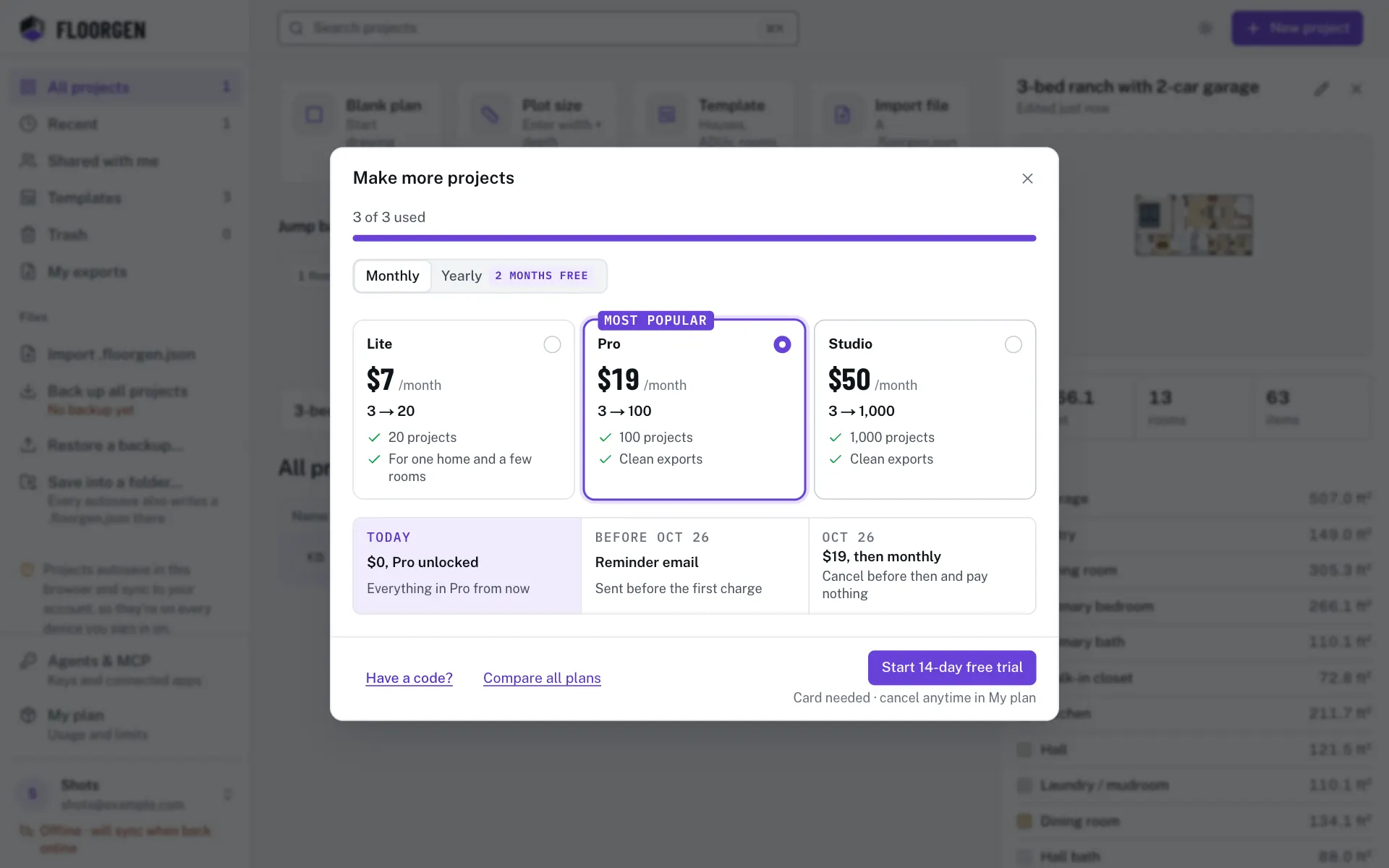Image resolution: width=1389 pixels, height=868 pixels.
Task: Click the Floorgen logo icon
Action: point(33,29)
